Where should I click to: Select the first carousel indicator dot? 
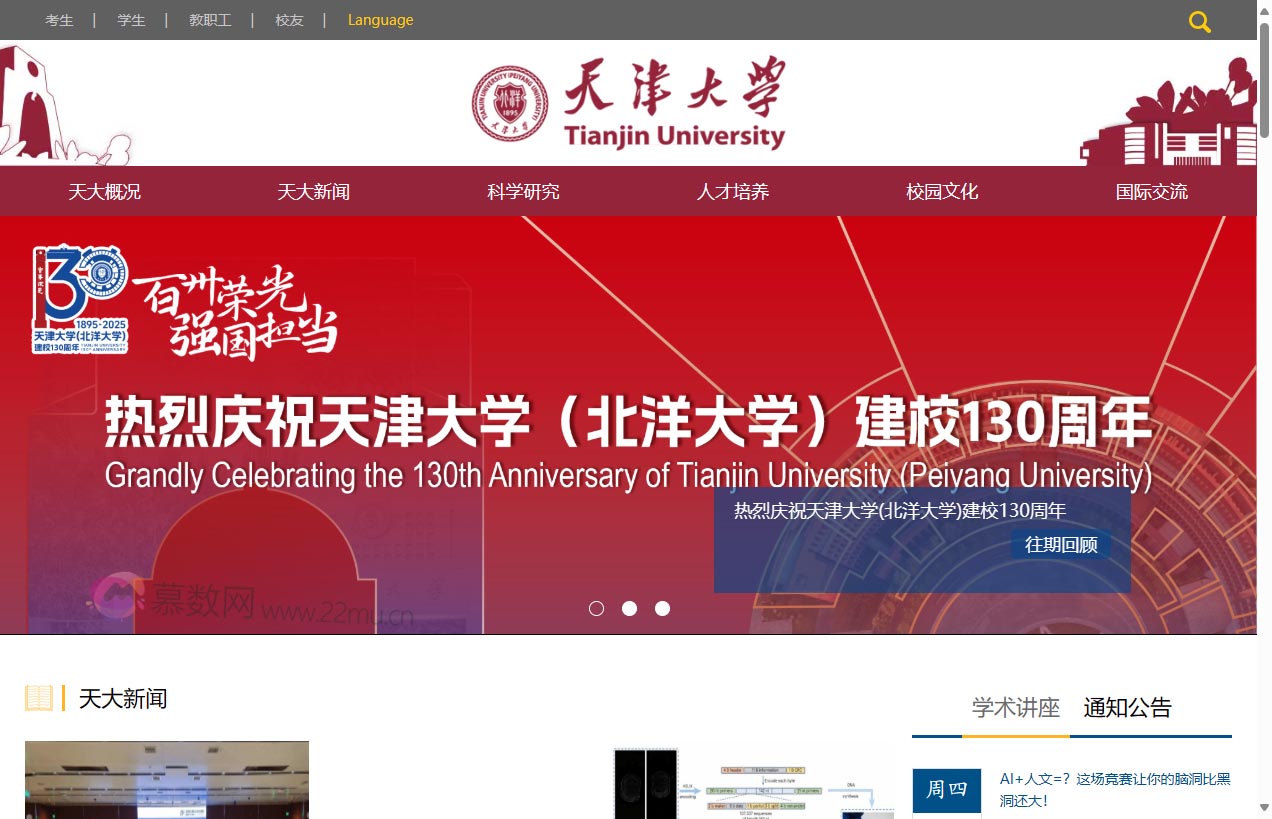tap(597, 608)
